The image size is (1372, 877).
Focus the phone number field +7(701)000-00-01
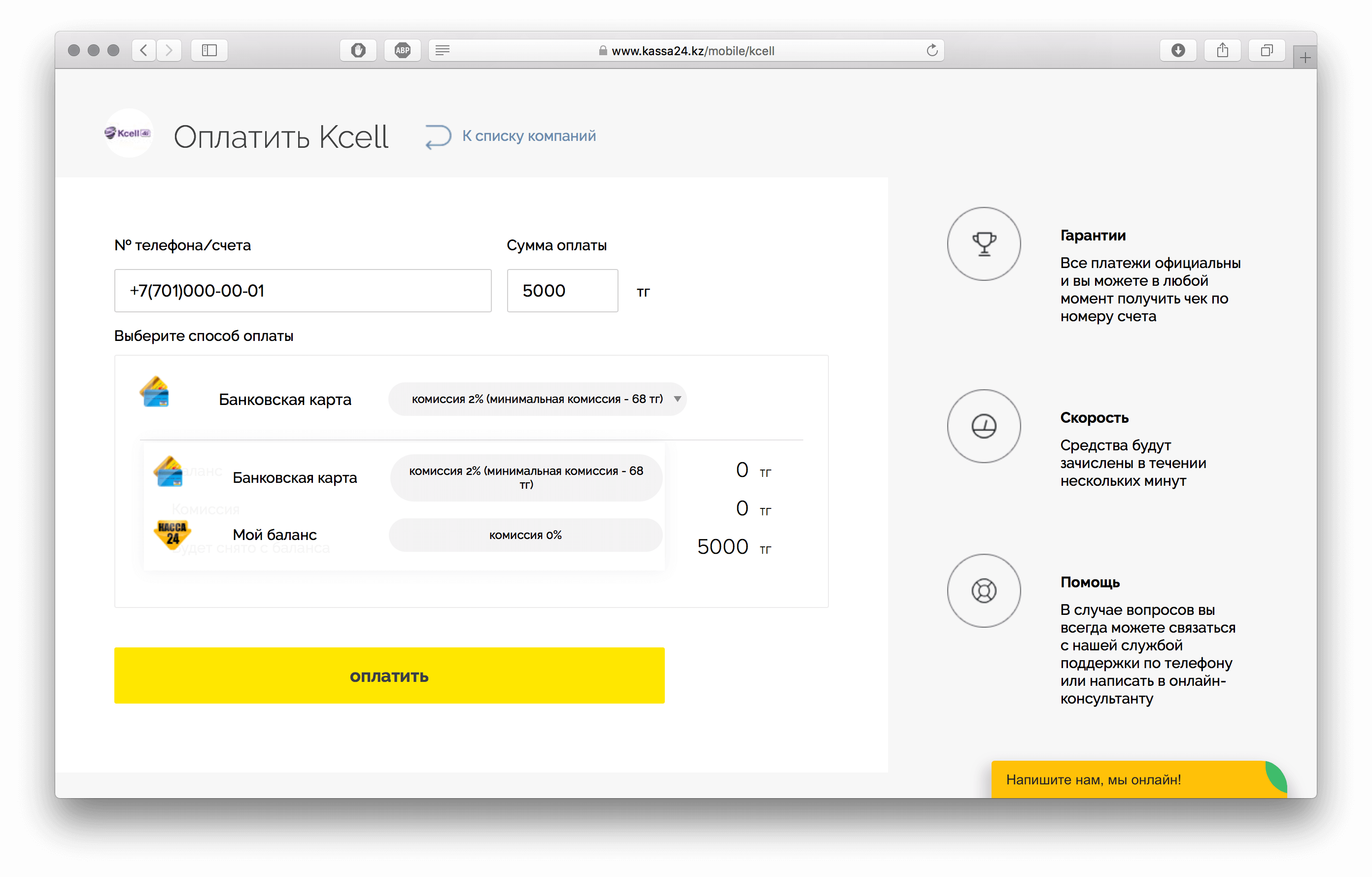303,290
